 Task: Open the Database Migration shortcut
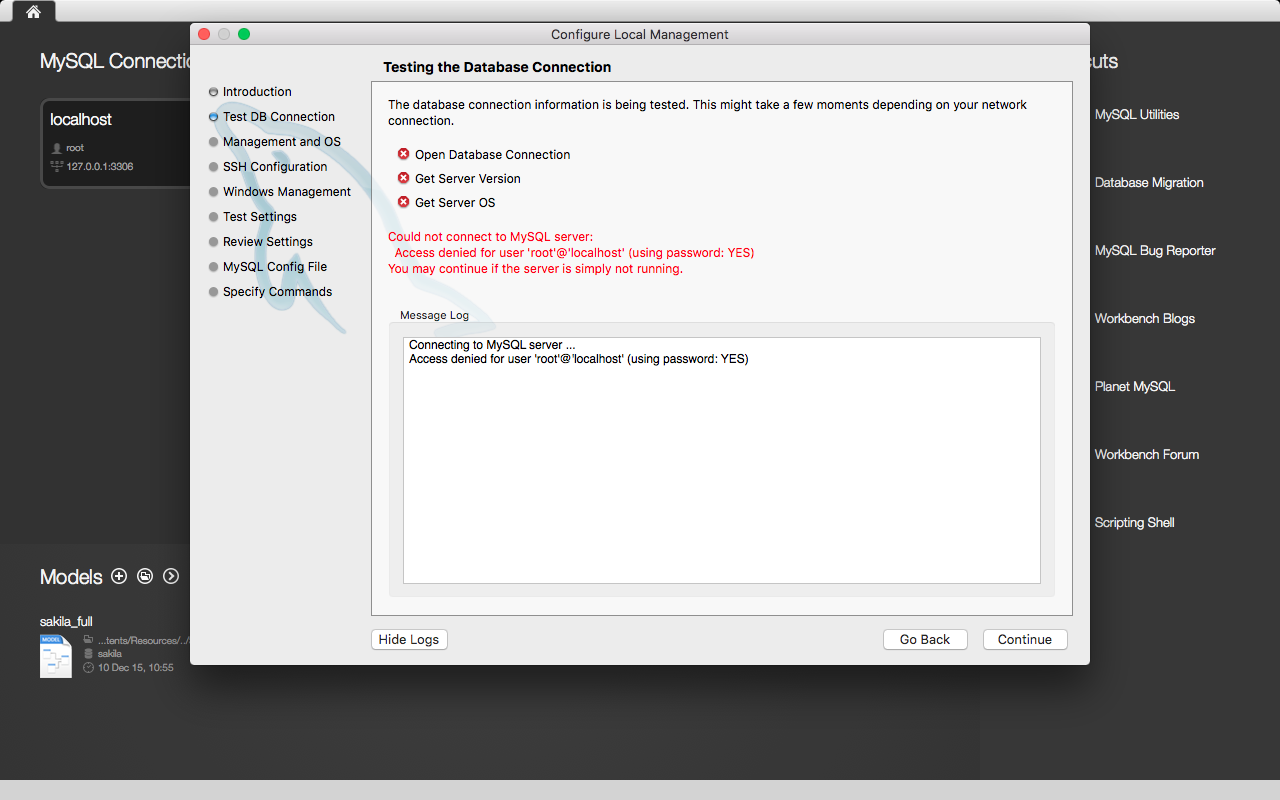pos(1149,183)
